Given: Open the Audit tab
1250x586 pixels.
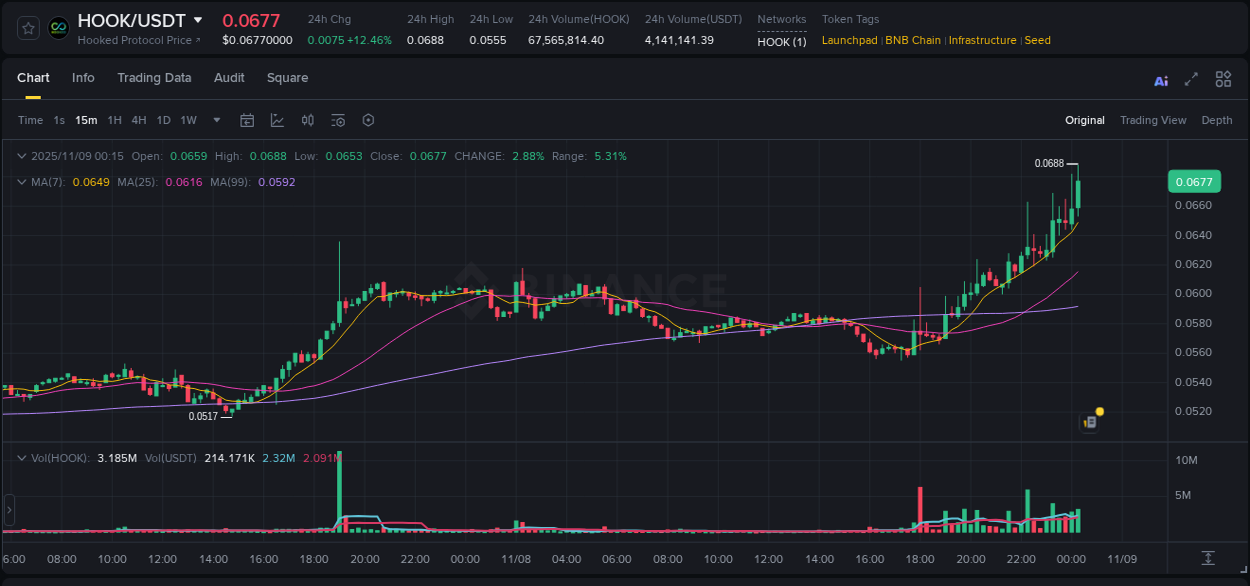Looking at the screenshot, I should [x=229, y=77].
